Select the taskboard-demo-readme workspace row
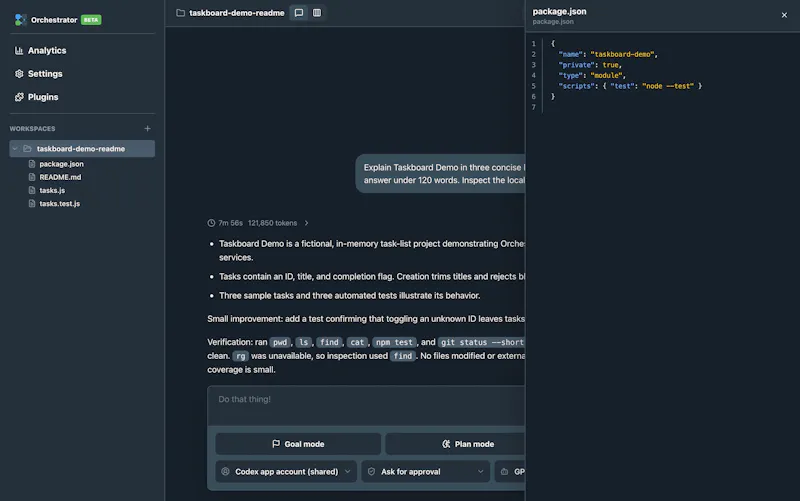This screenshot has width=800, height=501. [x=82, y=148]
